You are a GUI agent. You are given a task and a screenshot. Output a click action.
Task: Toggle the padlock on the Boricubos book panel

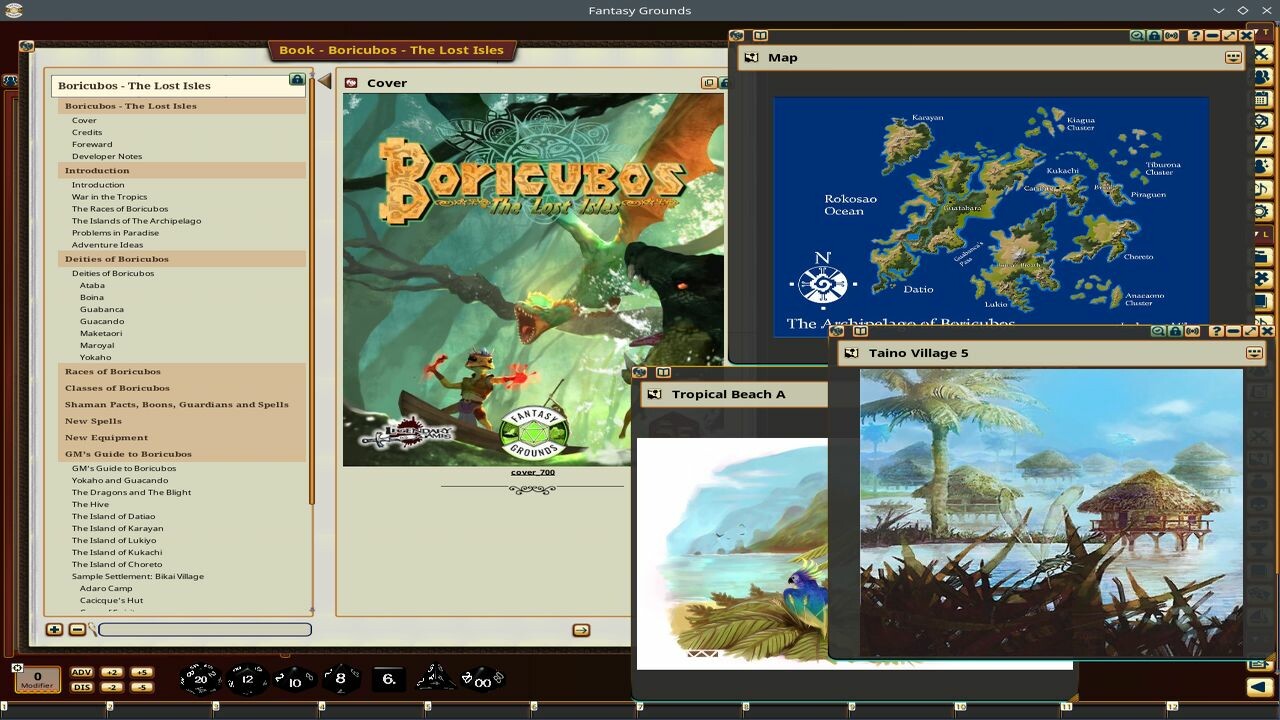point(296,79)
